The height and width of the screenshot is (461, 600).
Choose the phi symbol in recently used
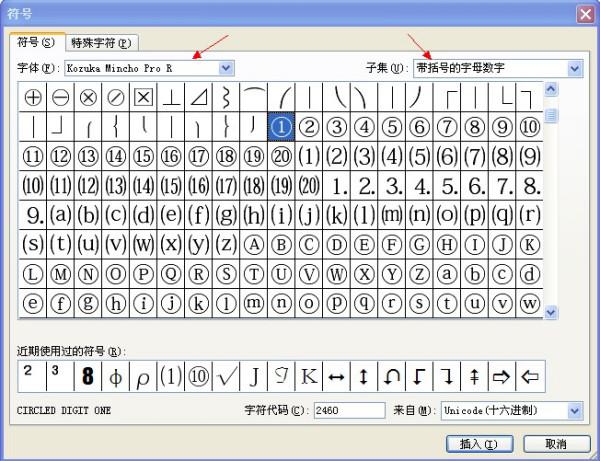(116, 376)
